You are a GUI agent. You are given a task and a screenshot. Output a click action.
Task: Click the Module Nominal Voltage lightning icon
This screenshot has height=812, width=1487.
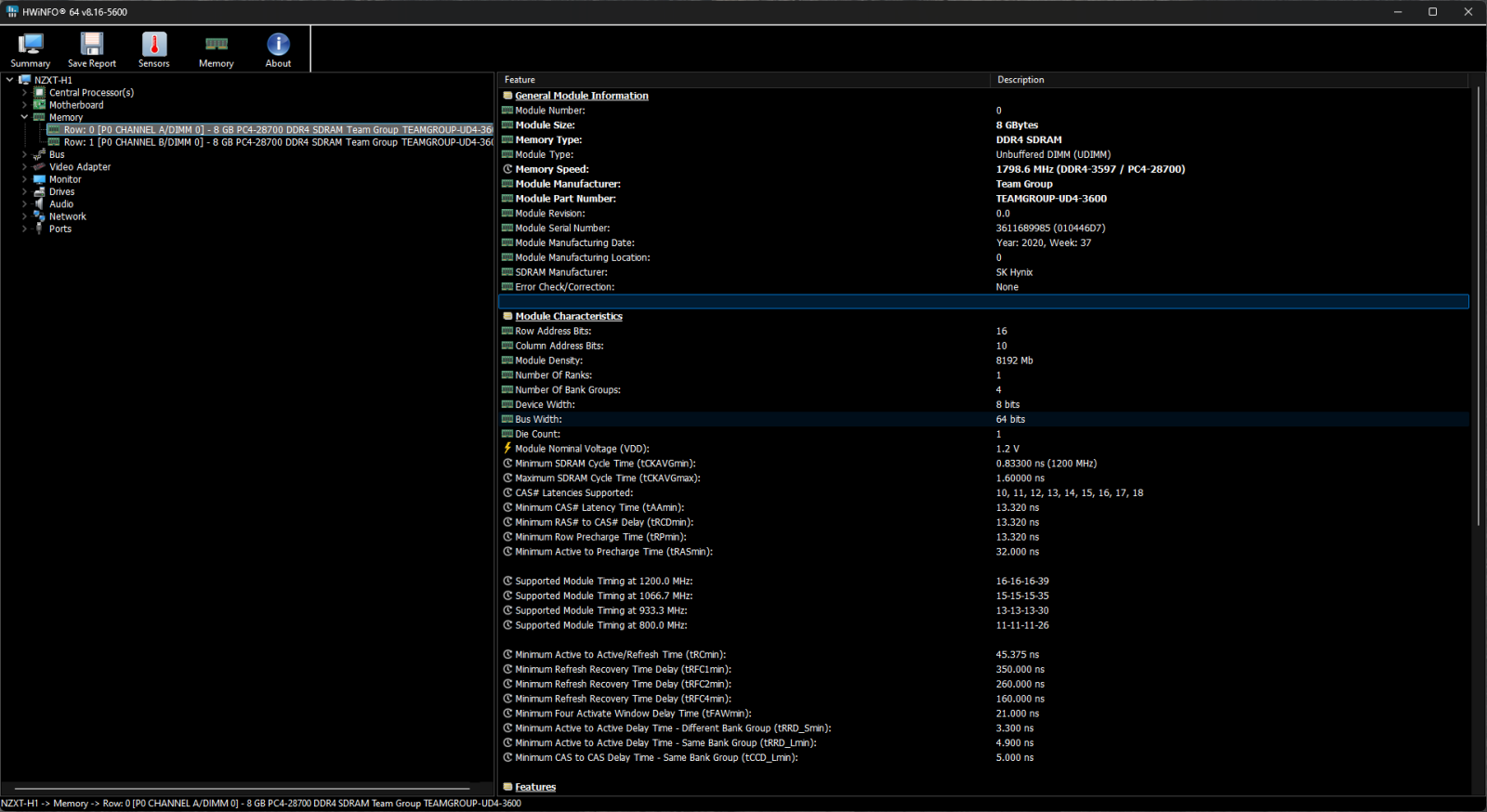(x=507, y=449)
